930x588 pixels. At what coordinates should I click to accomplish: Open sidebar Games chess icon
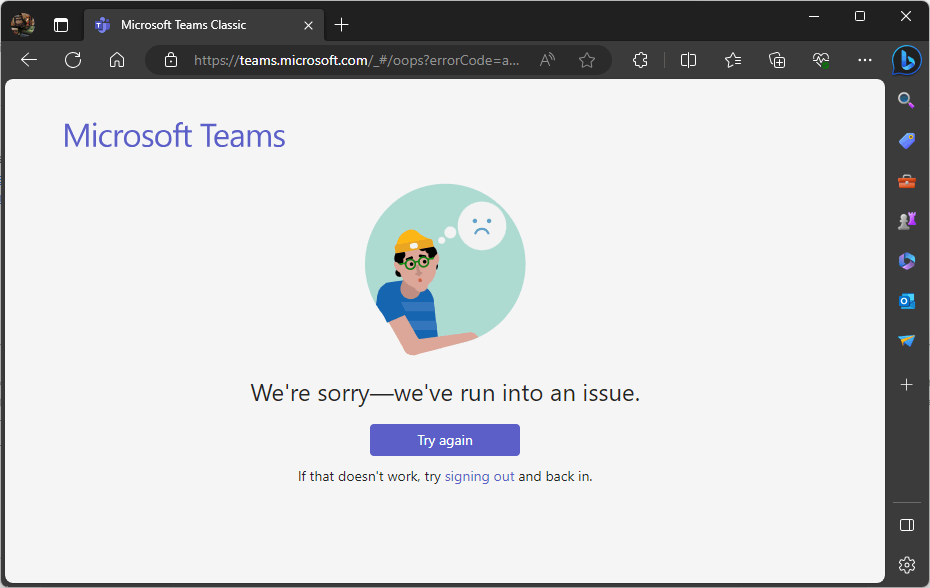[906, 221]
